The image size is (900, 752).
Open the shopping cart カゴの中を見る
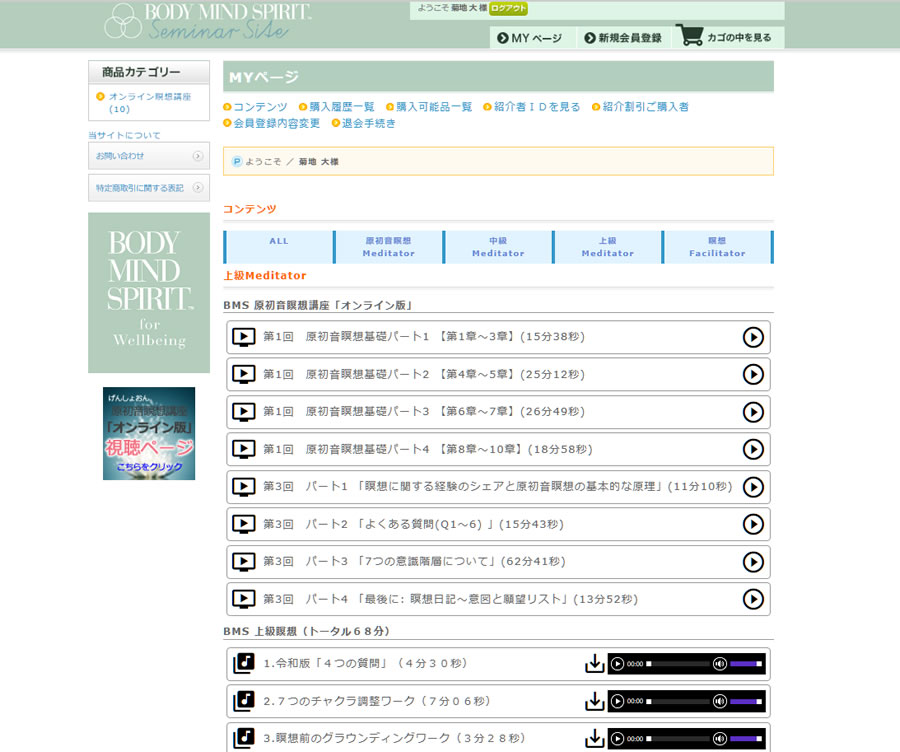(x=728, y=37)
